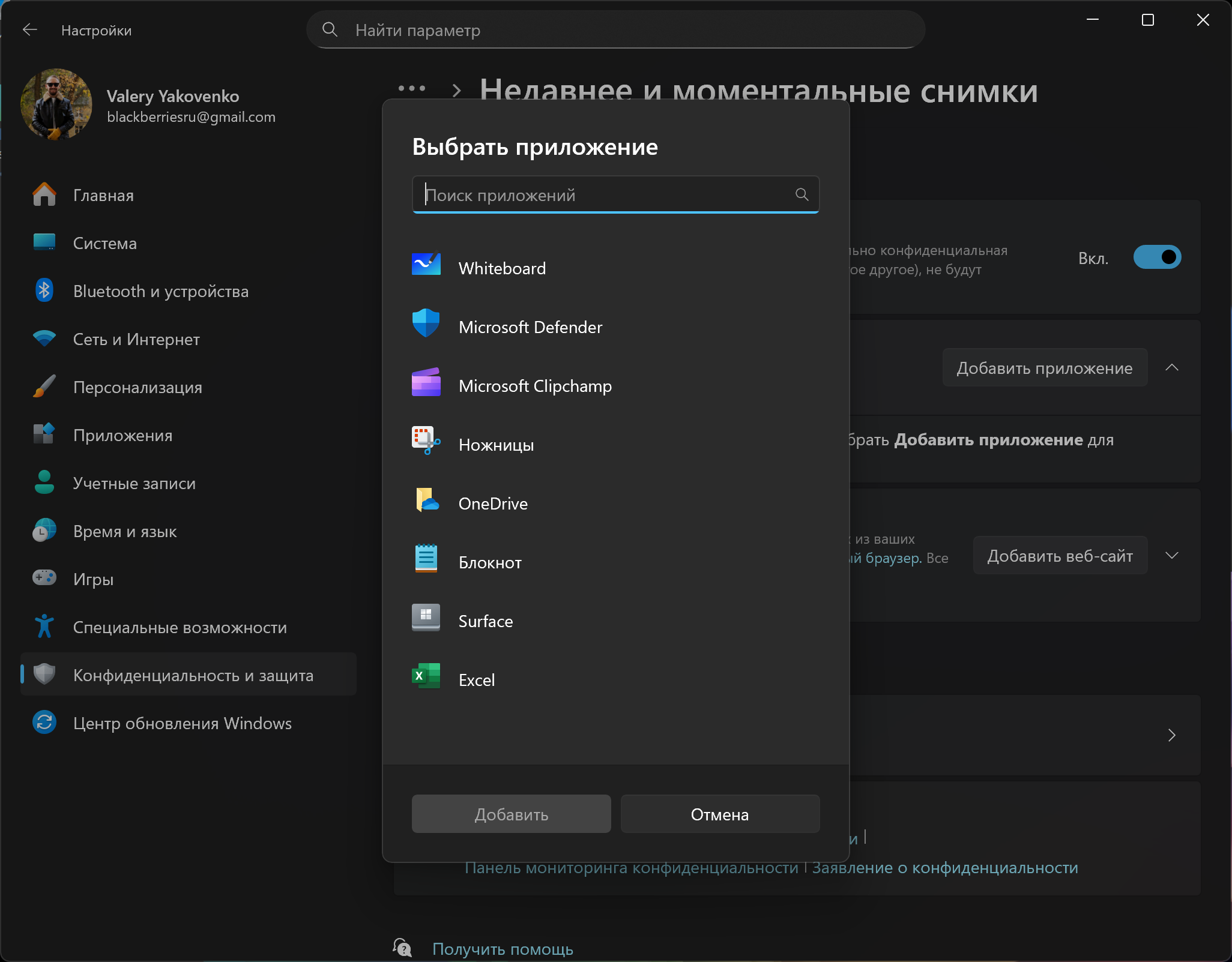Collapse the Добавить приложение section chevron
The width and height of the screenshot is (1232, 962).
[x=1171, y=368]
